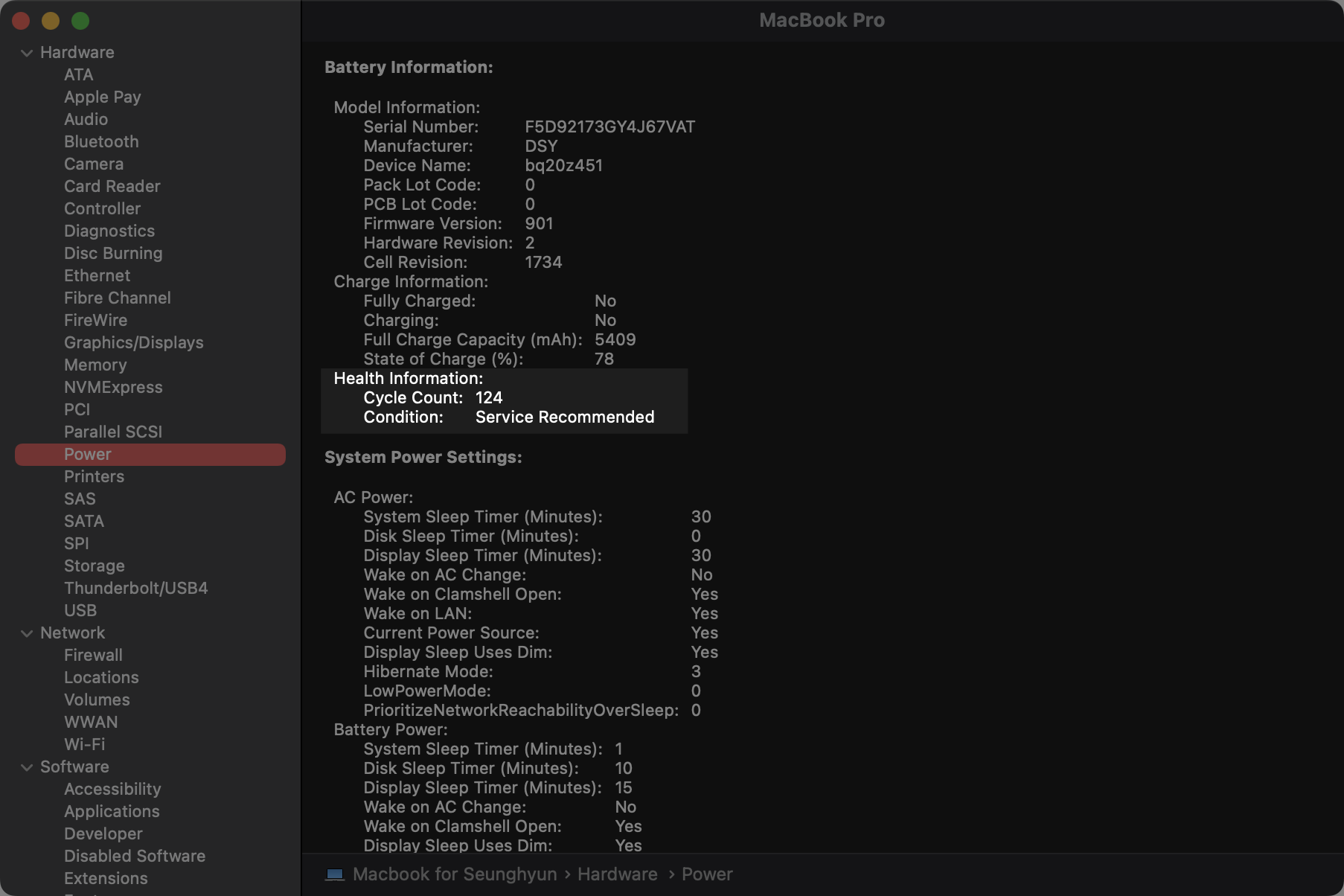
Task: Select Disabled Software entry
Action: click(135, 856)
